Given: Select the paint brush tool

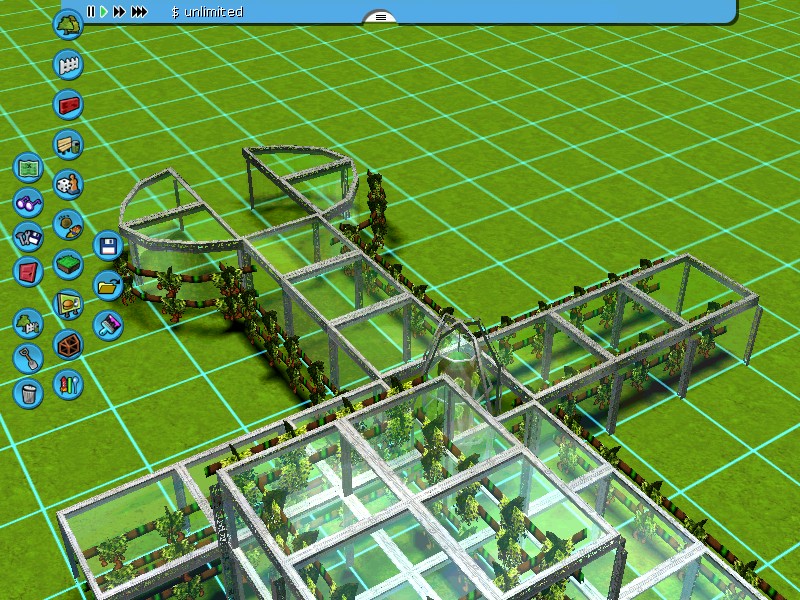Looking at the screenshot, I should pos(107,324).
